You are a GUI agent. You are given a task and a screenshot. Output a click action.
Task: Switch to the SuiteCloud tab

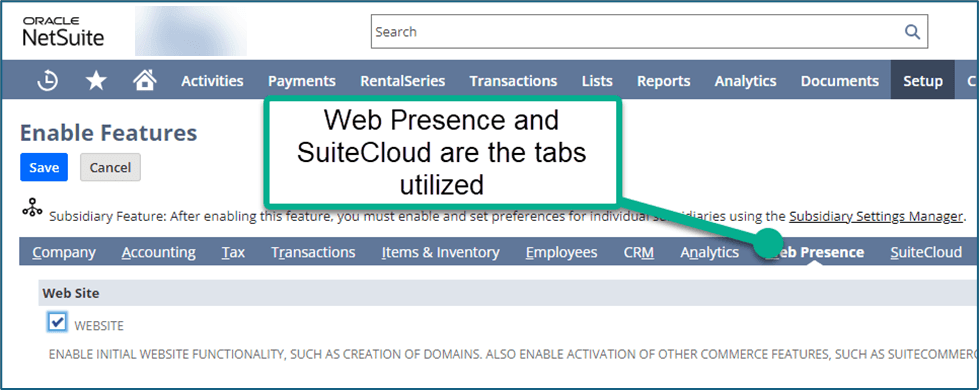pos(926,252)
